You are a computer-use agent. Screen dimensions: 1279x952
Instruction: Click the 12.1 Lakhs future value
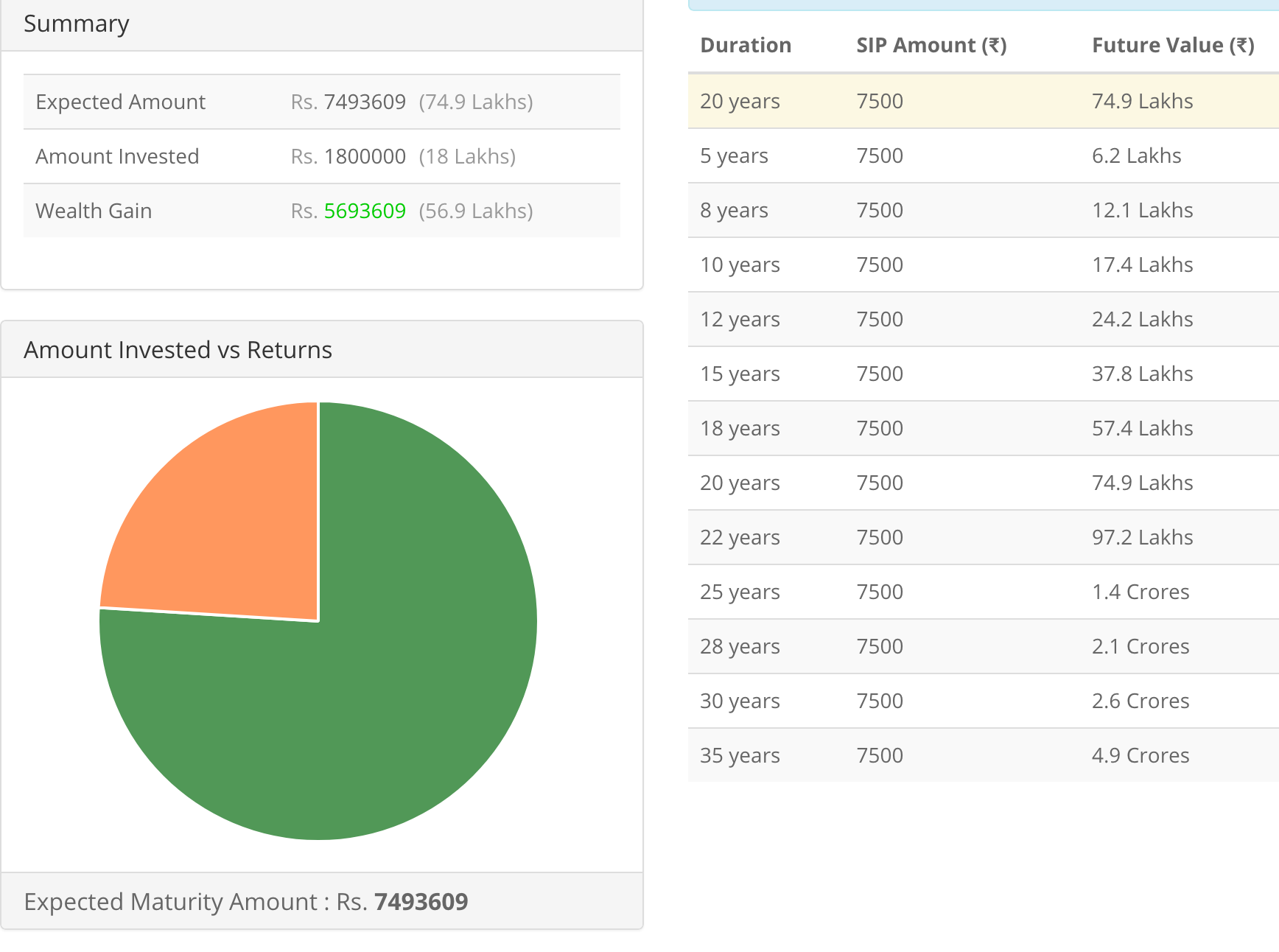1142,211
